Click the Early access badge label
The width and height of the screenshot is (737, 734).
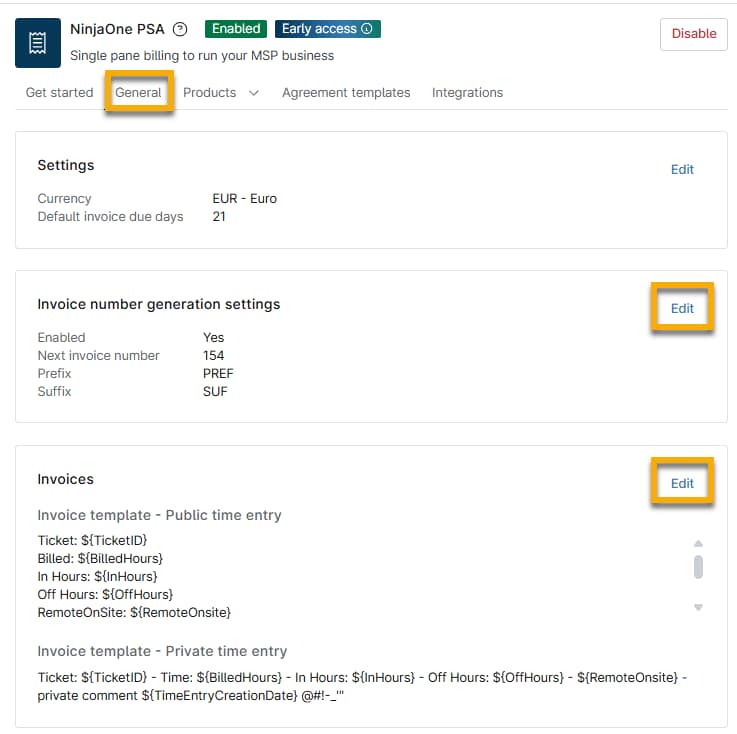(x=319, y=29)
